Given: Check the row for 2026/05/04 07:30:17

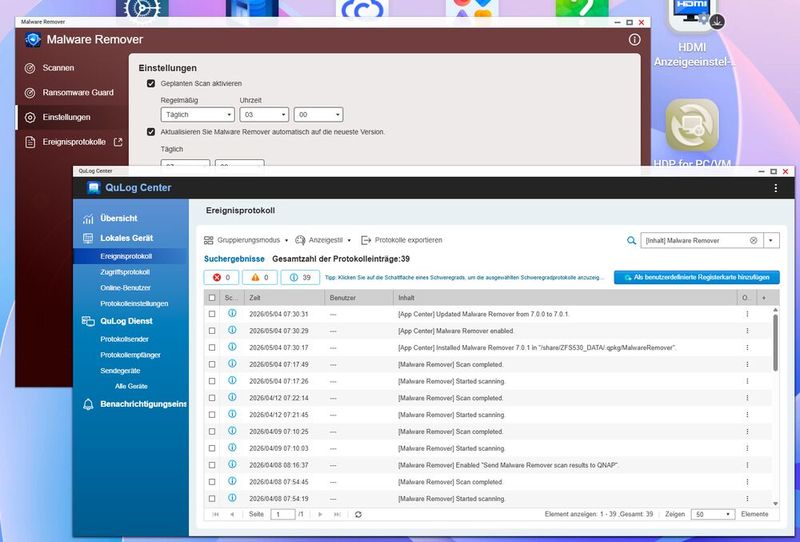Looking at the screenshot, I should 212,348.
